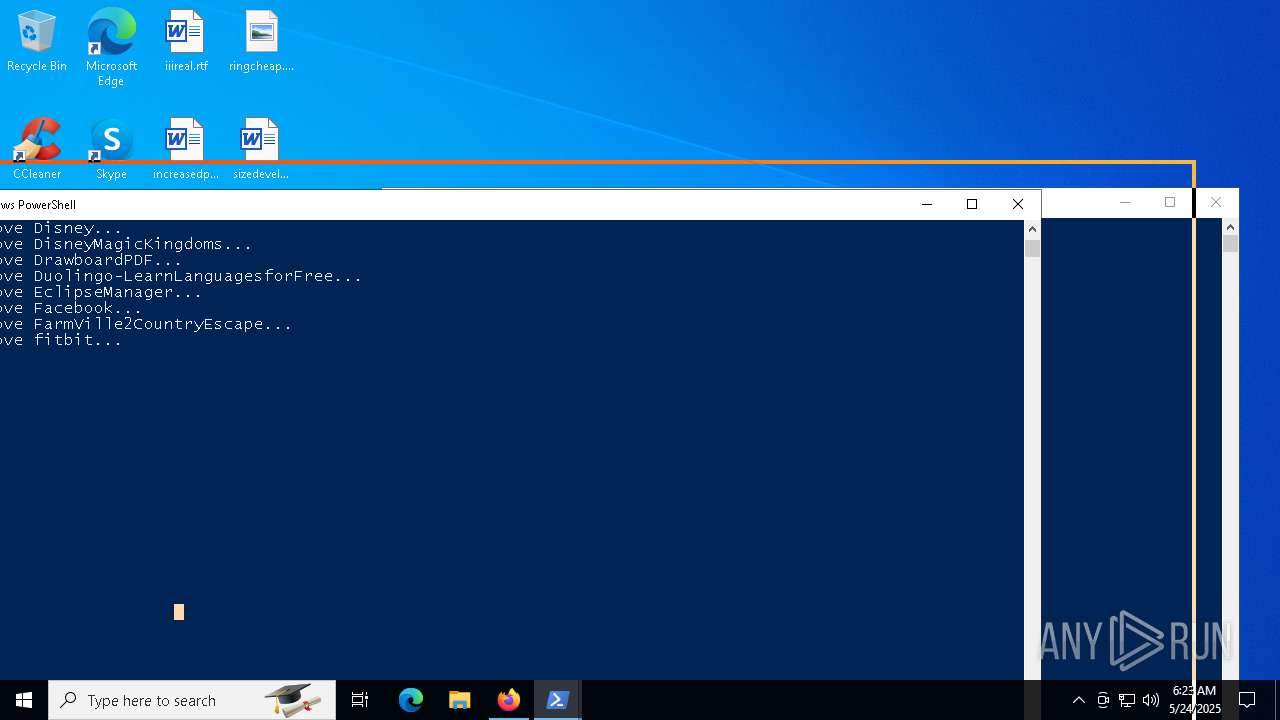
Task: Open the CCleaner desktop shortcut
Action: pos(37,149)
